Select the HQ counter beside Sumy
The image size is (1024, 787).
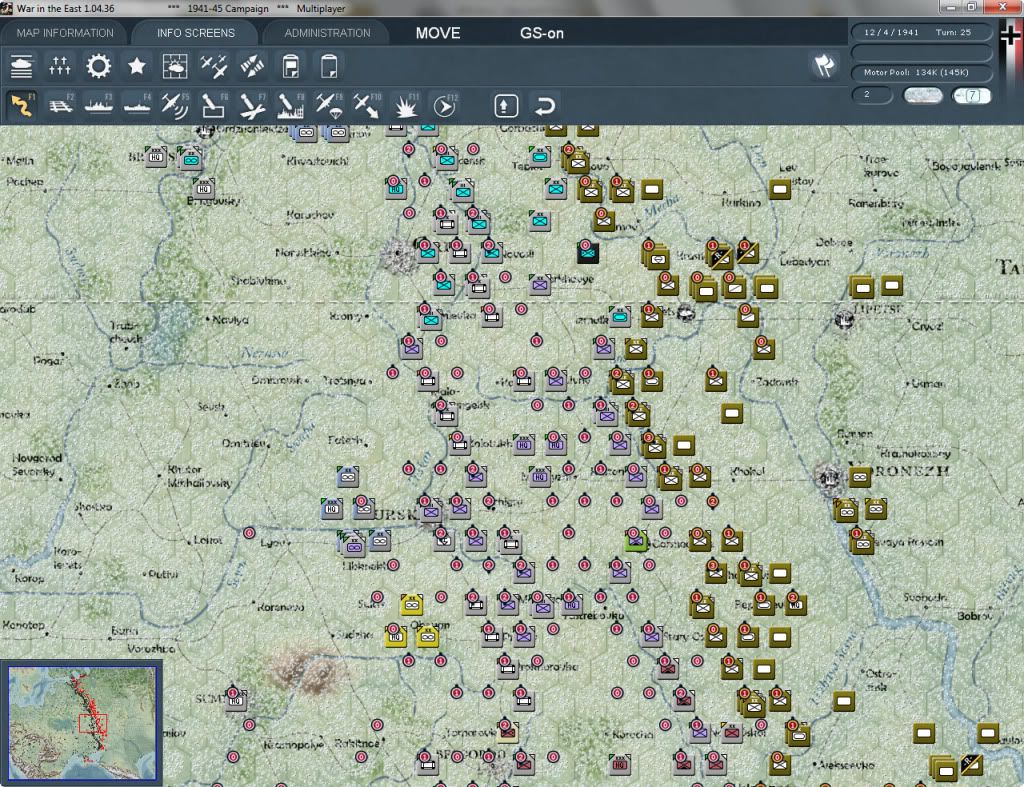[x=236, y=699]
